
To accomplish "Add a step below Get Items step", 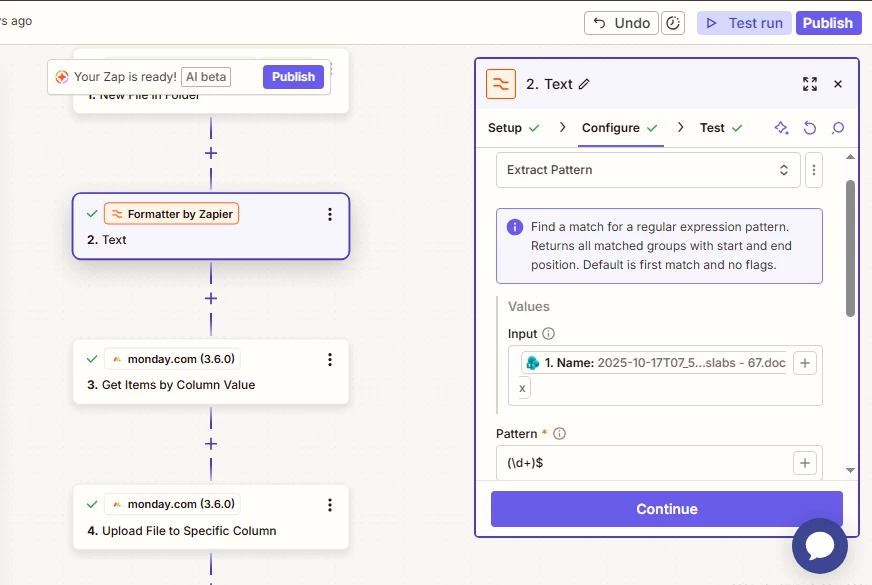I will [x=211, y=444].
